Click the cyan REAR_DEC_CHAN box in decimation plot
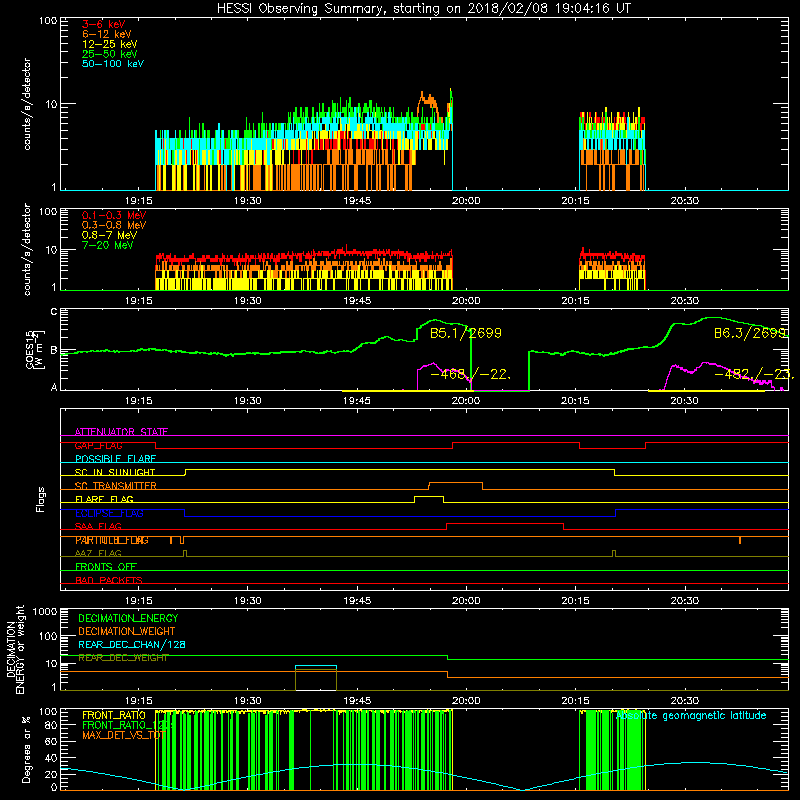Image resolution: width=800 pixels, height=800 pixels. pyautogui.click(x=316, y=667)
